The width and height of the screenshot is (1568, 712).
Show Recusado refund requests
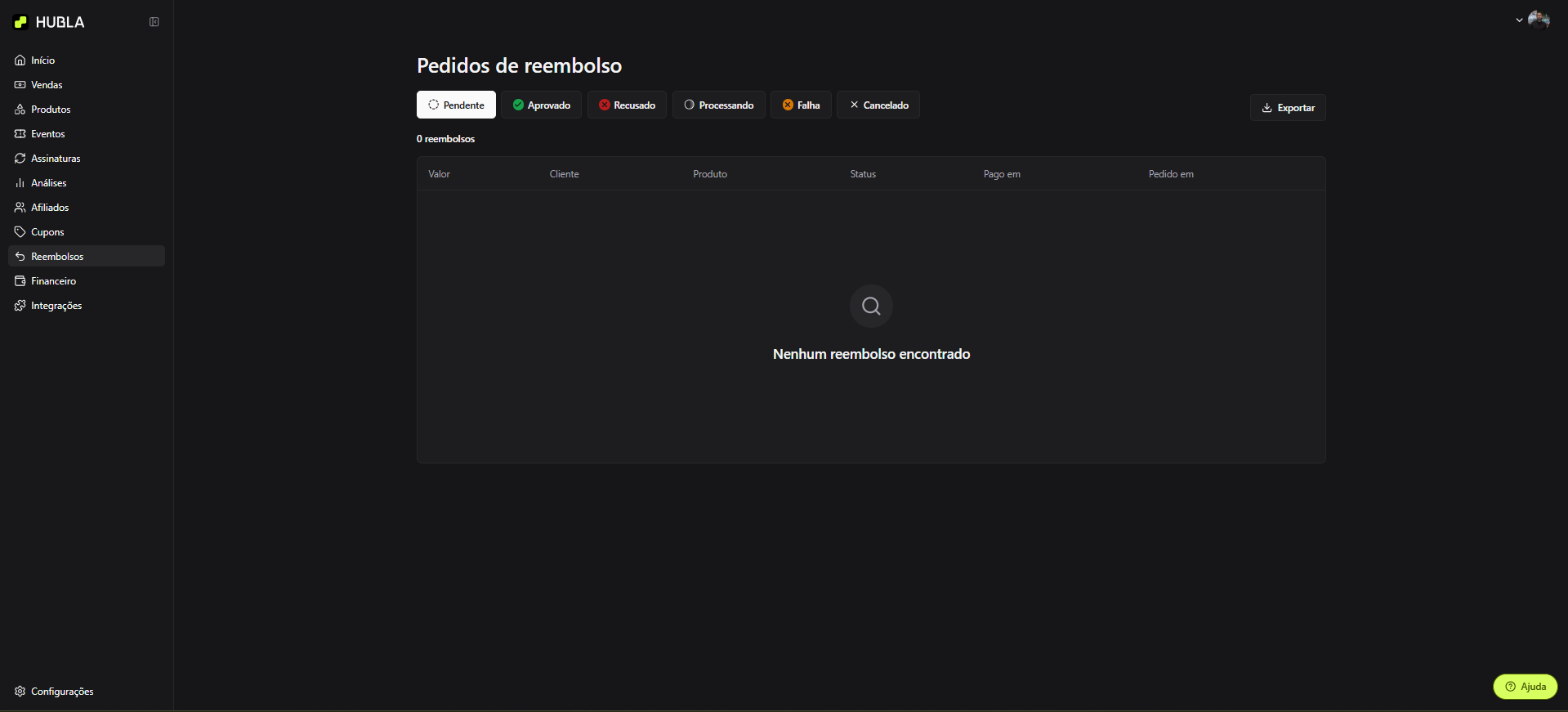(x=627, y=105)
